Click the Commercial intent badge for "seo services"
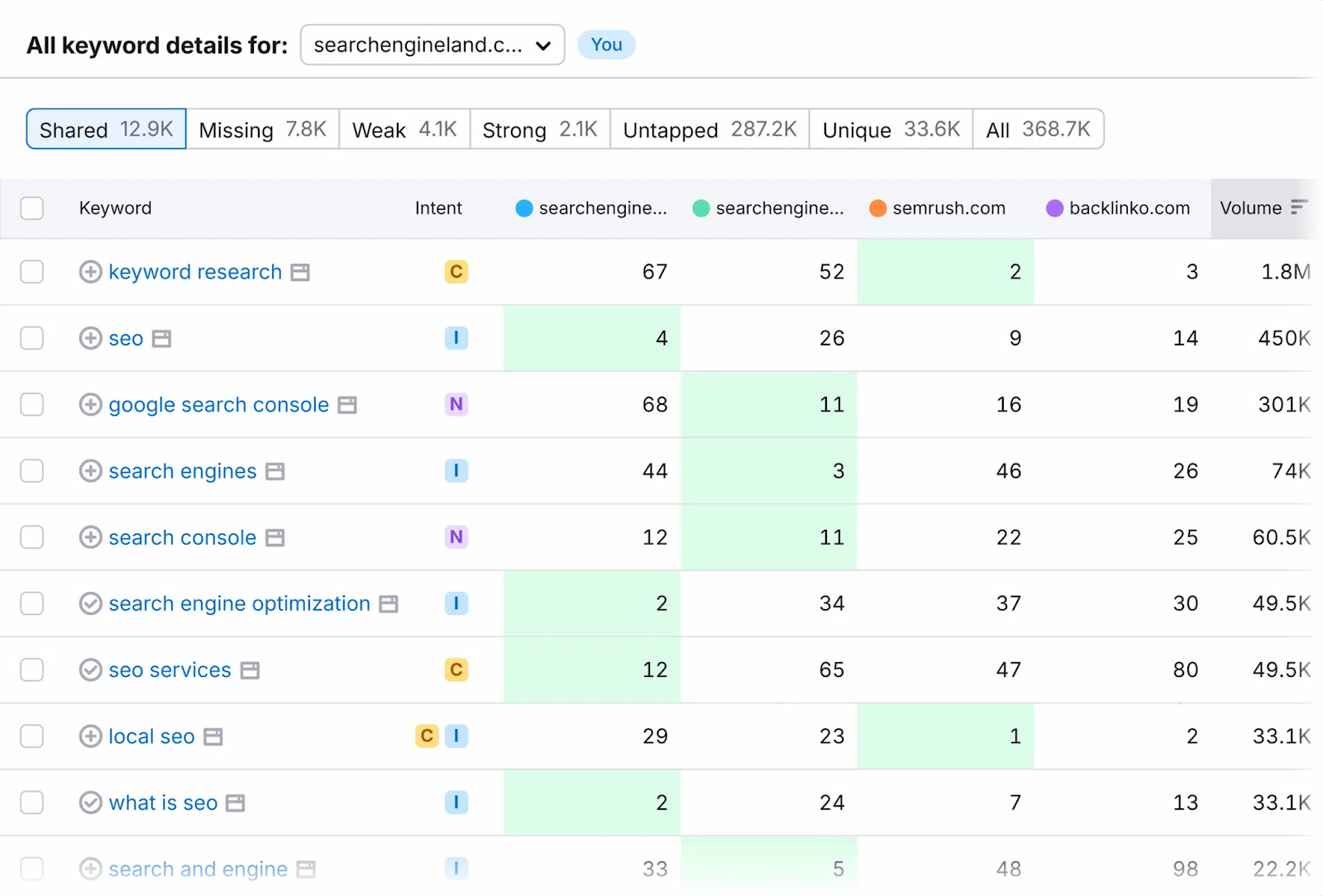The image size is (1323, 896). point(456,670)
